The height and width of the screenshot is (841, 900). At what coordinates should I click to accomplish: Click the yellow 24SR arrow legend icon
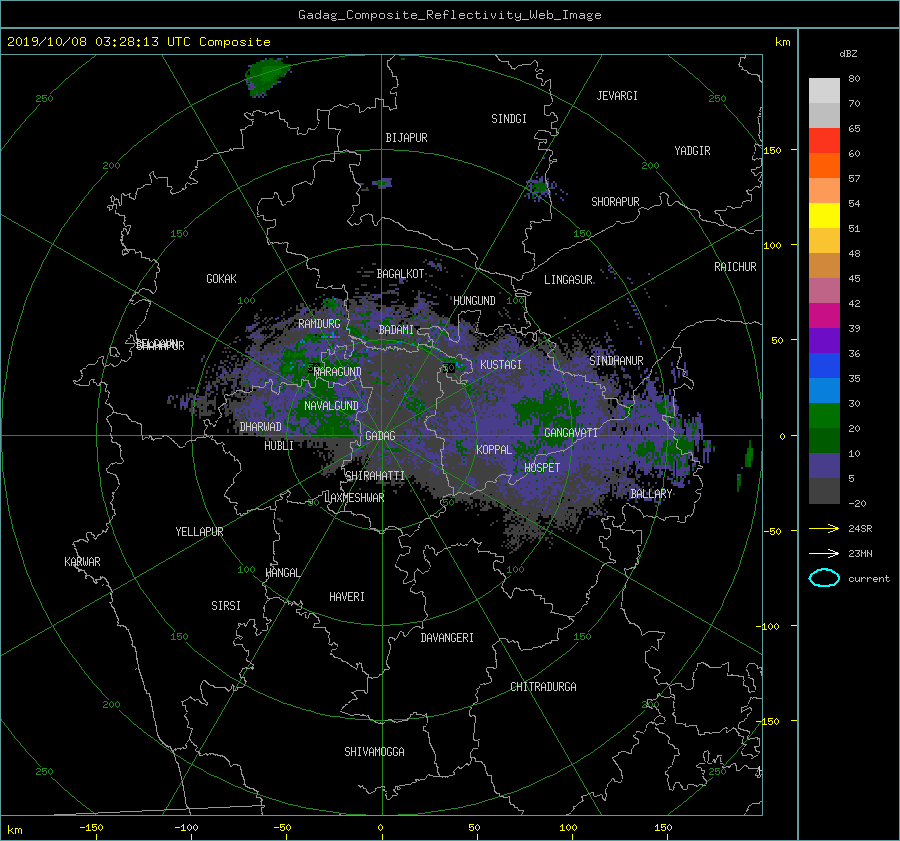pyautogui.click(x=824, y=529)
